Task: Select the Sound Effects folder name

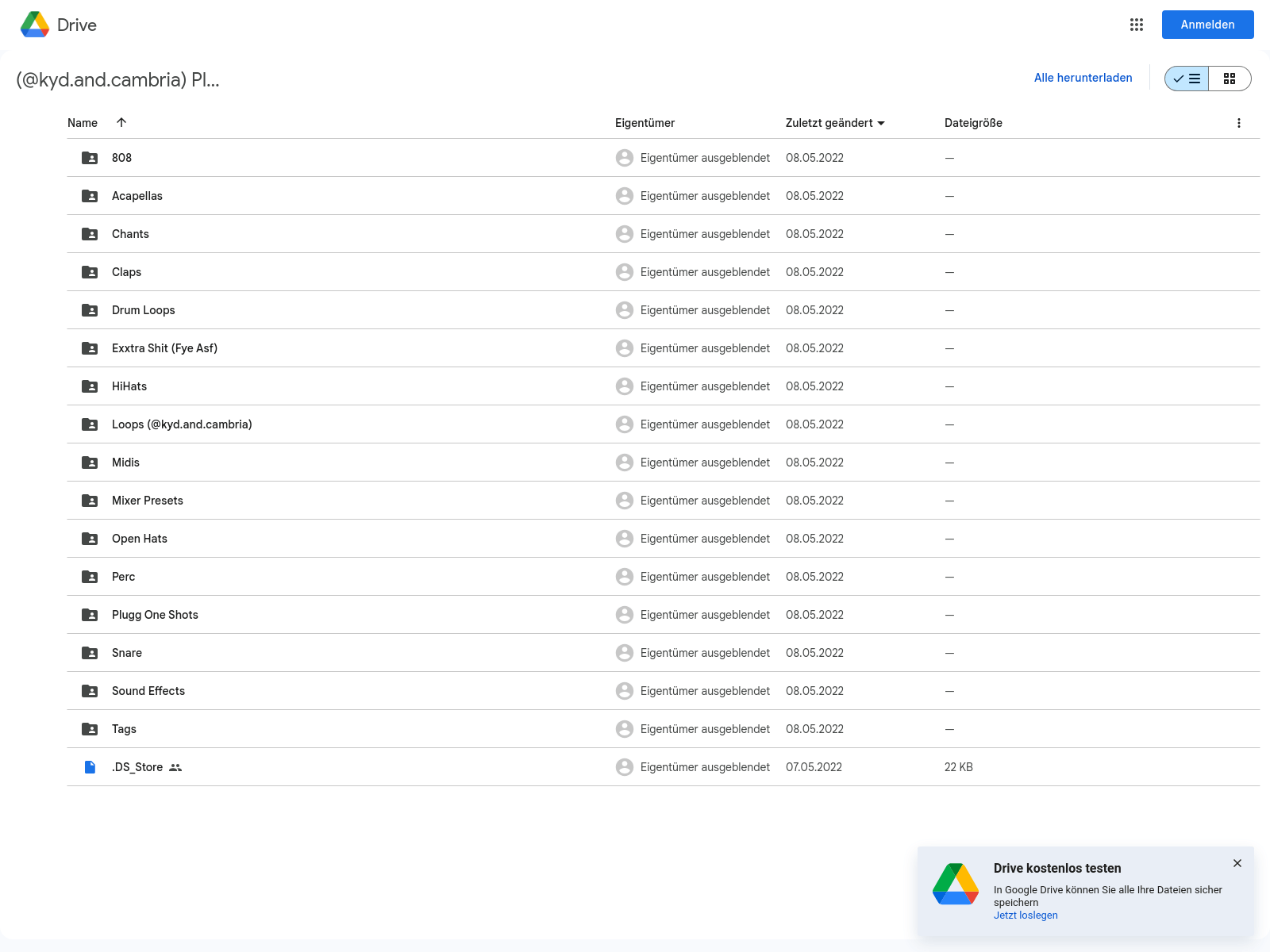Action: (x=148, y=691)
